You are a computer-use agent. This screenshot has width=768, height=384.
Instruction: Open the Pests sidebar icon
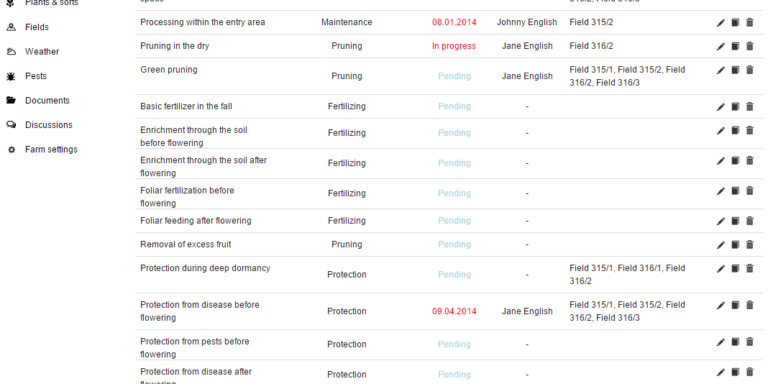[11, 76]
